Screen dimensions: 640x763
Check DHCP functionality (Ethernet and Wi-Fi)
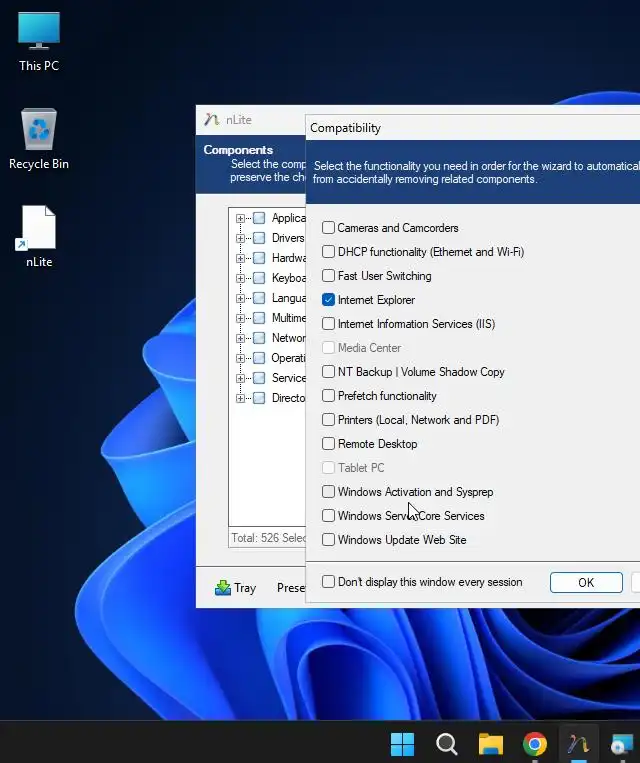coord(329,252)
